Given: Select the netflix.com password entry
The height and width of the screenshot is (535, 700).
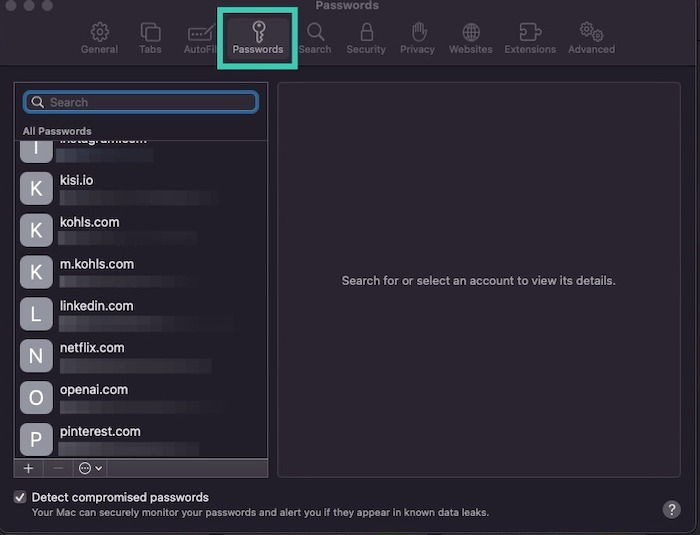Looking at the screenshot, I should point(141,356).
